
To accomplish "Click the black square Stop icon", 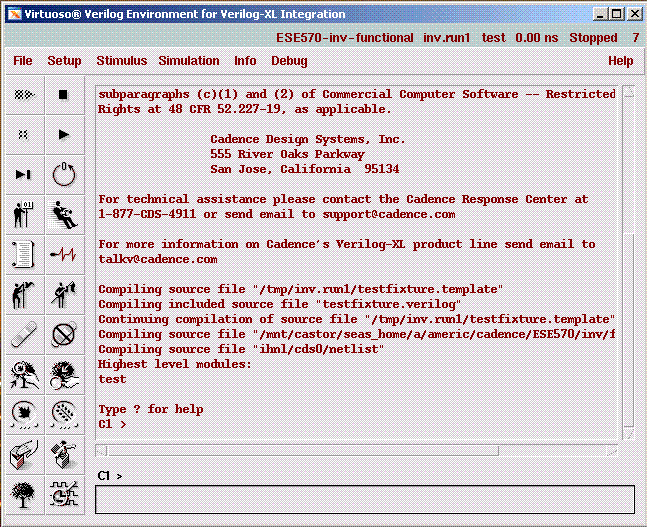I will (65, 95).
